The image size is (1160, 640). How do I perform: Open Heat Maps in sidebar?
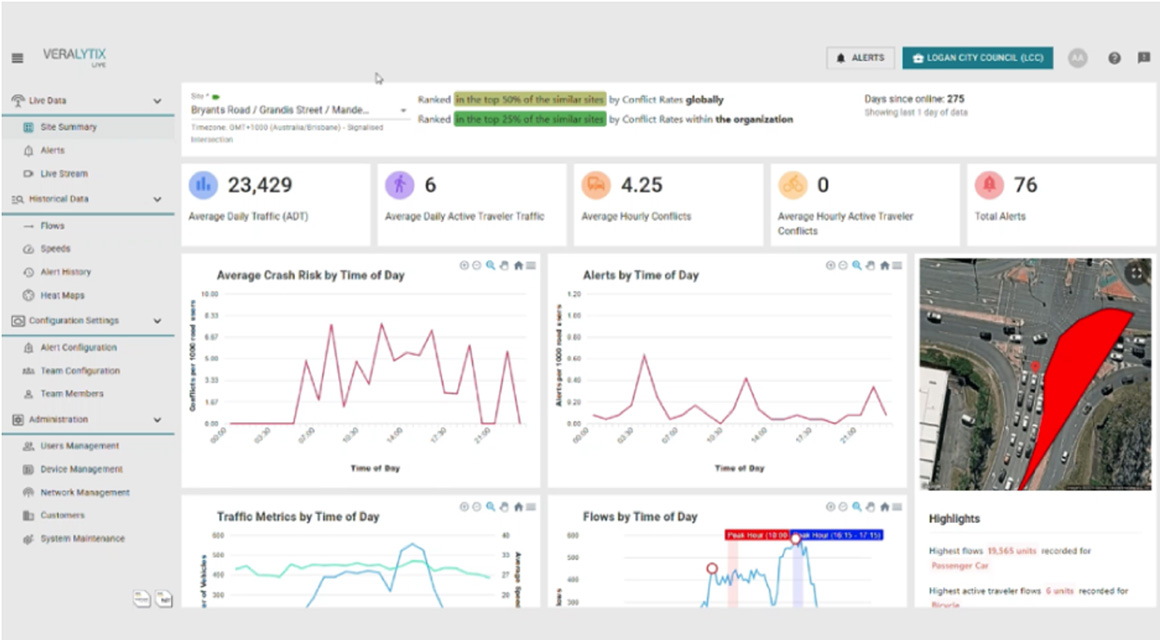click(x=61, y=296)
